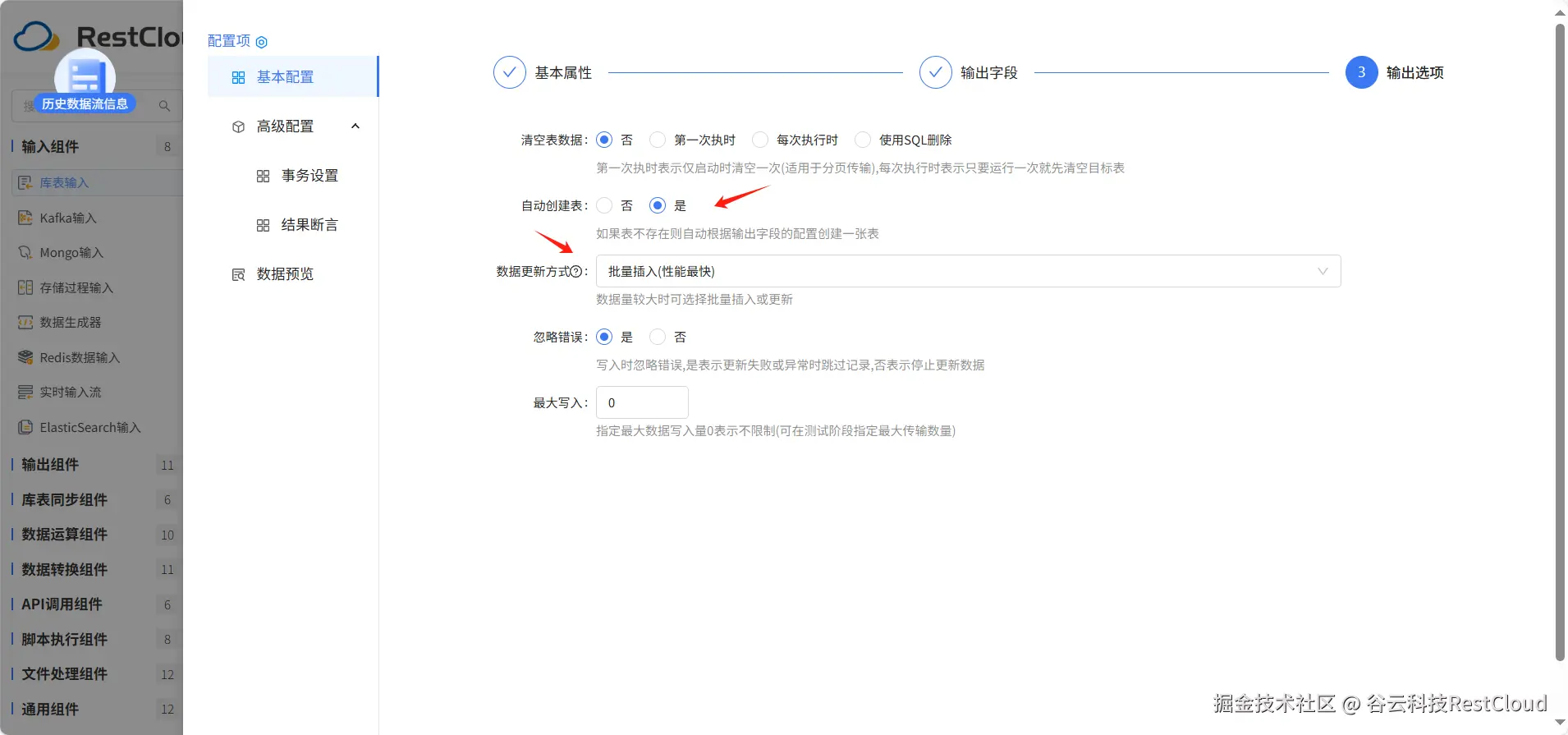Go to the 基本属性 step label
Screen dimensions: 1568x735
pos(563,73)
